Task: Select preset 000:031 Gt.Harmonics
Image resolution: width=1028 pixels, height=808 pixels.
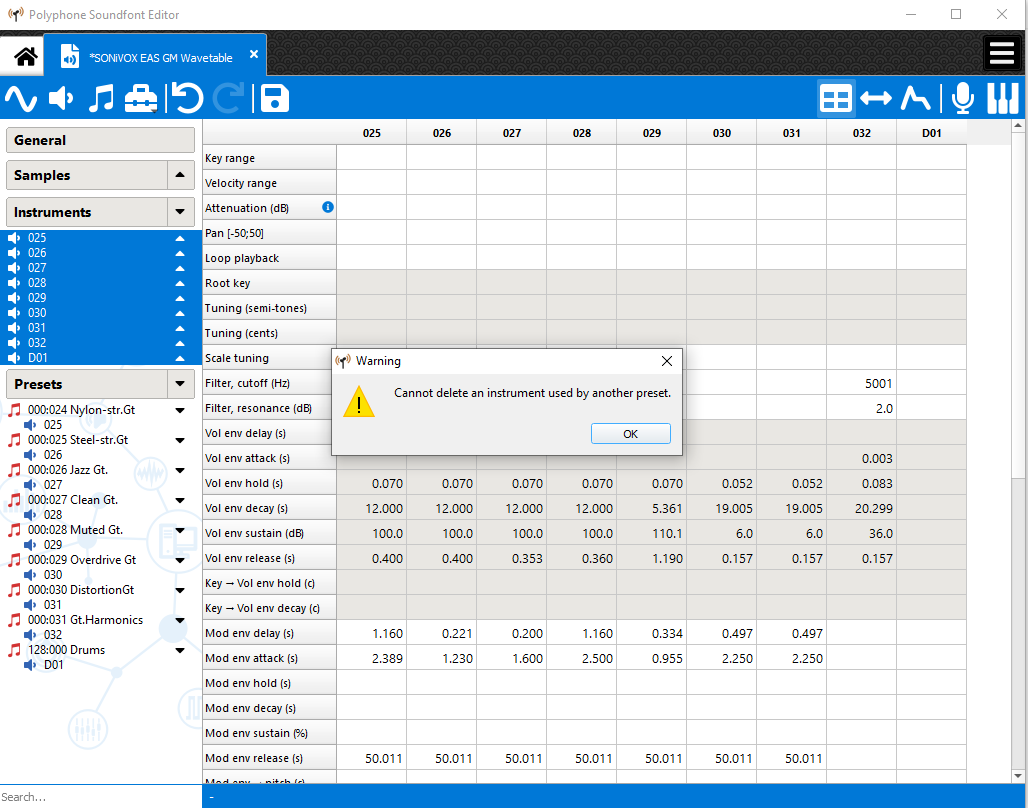Action: pos(85,620)
